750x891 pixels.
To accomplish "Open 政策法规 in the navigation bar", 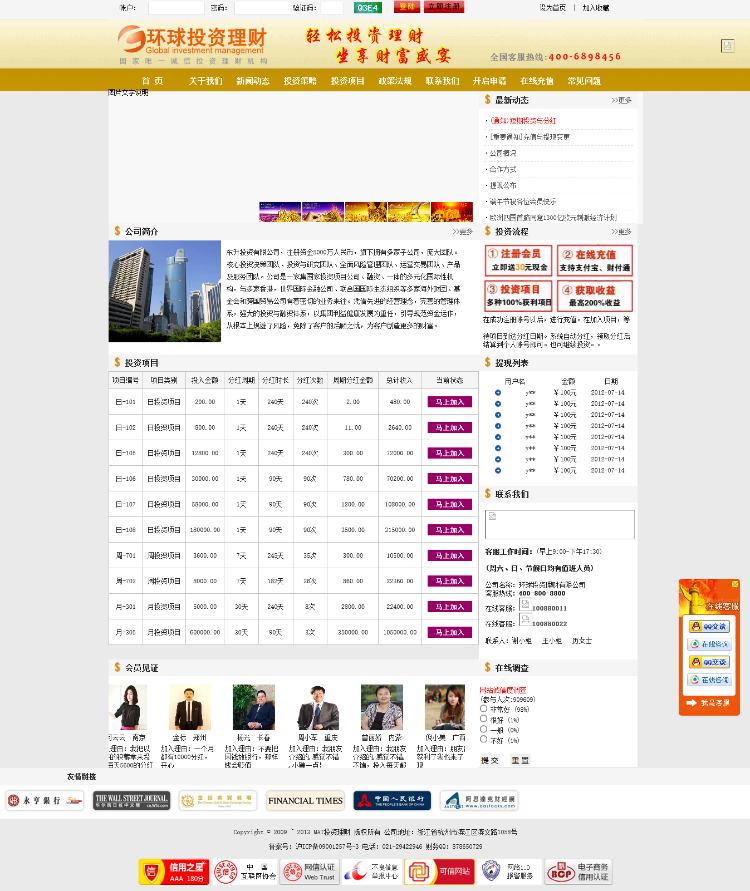I will point(395,81).
